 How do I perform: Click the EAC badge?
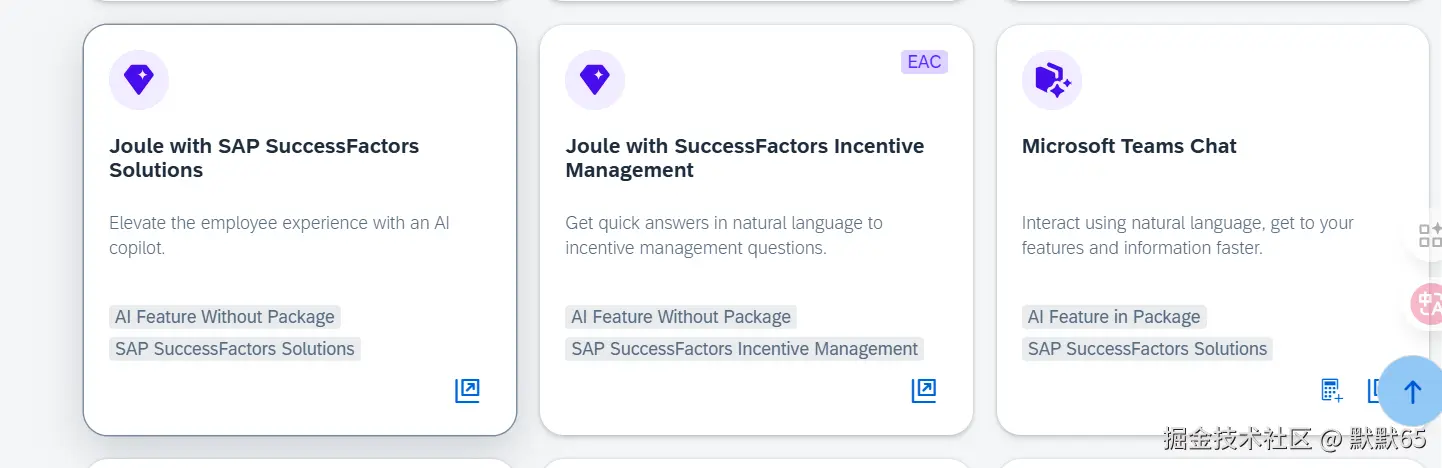924,62
